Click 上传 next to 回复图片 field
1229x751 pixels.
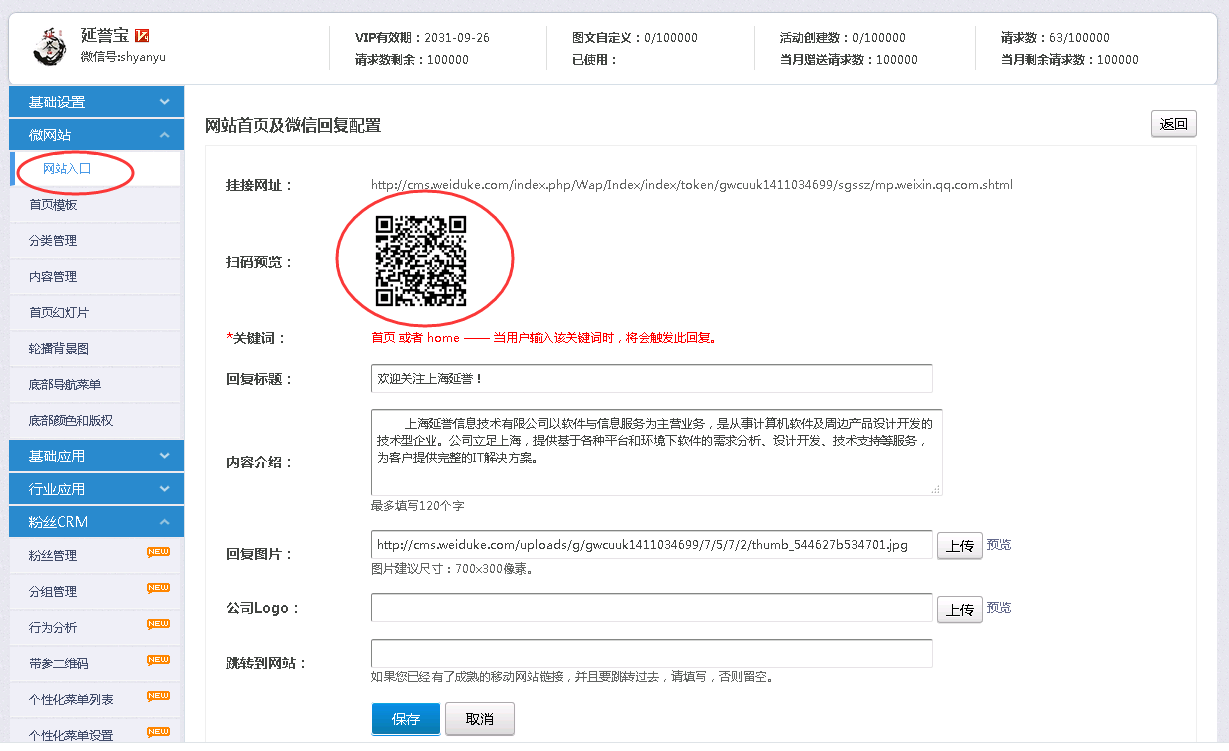(960, 546)
